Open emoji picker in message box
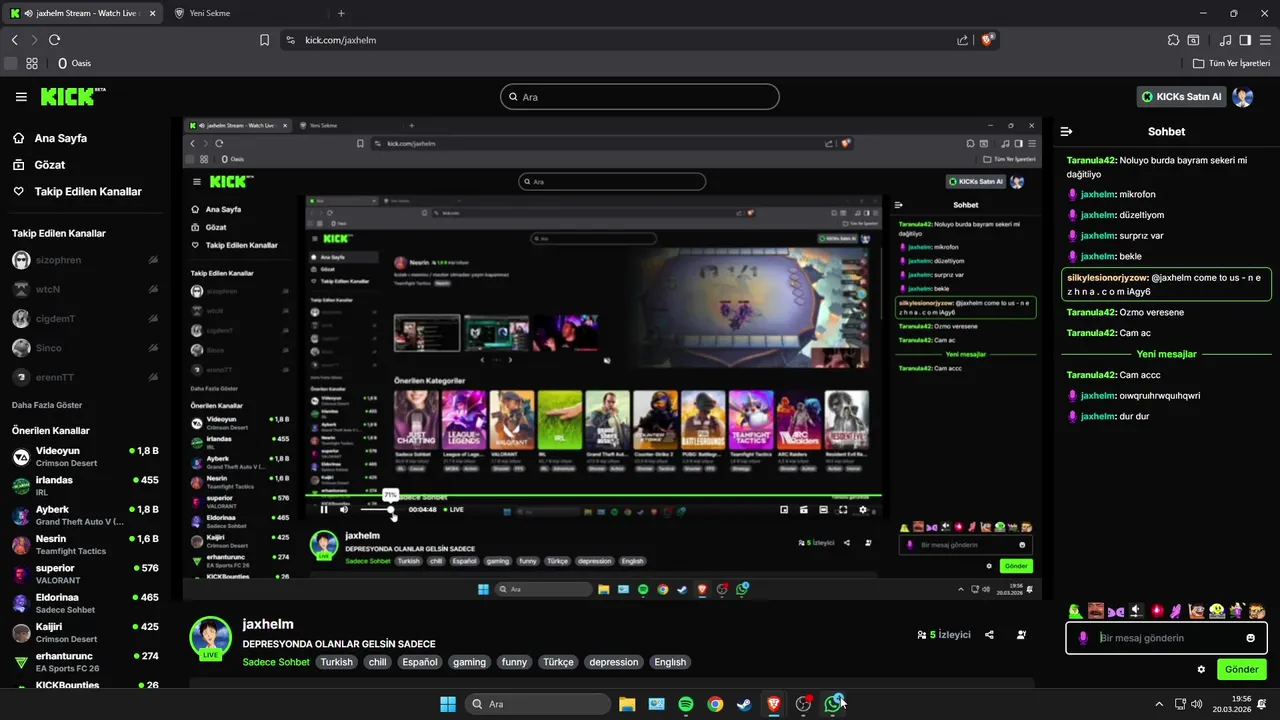Viewport: 1280px width, 720px height. click(1250, 638)
